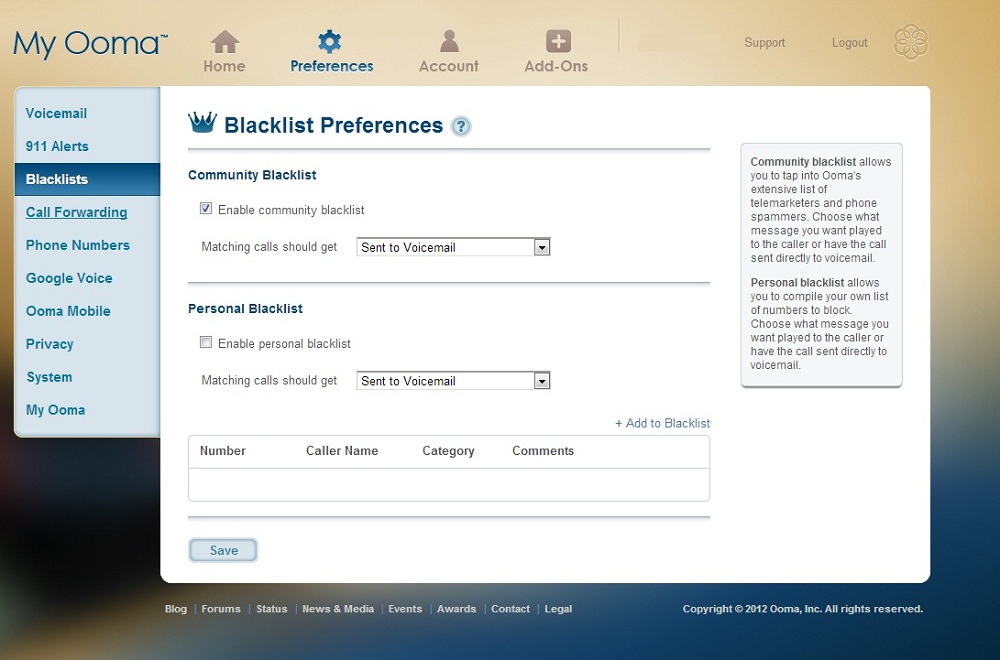
Task: Click the Preferences label in top navigation
Action: click(x=332, y=66)
